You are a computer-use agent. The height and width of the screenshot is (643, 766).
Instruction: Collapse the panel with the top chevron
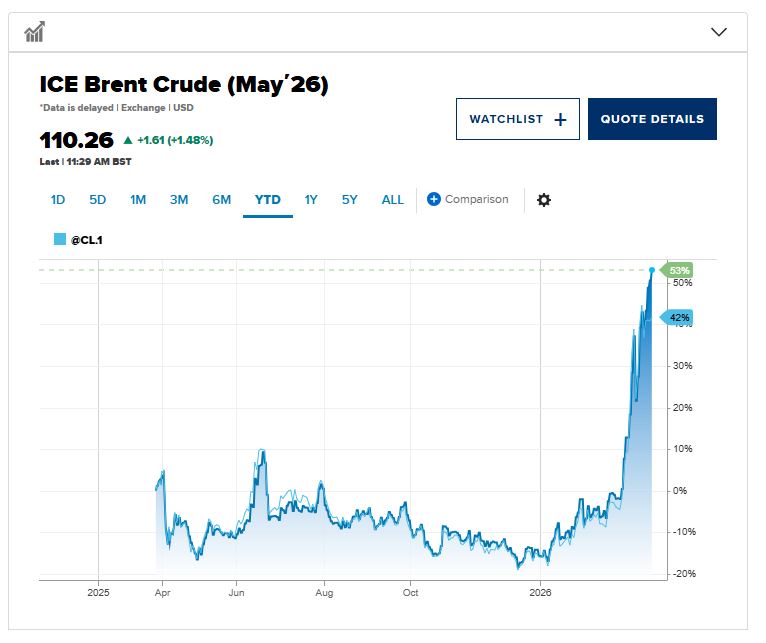pos(719,32)
